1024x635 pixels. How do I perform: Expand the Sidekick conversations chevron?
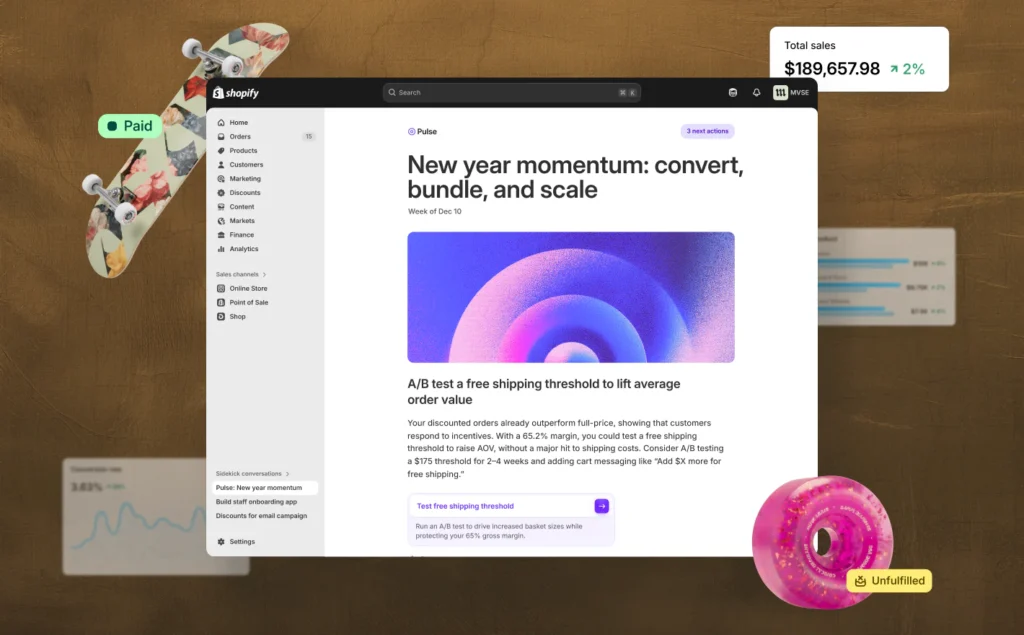click(x=288, y=474)
